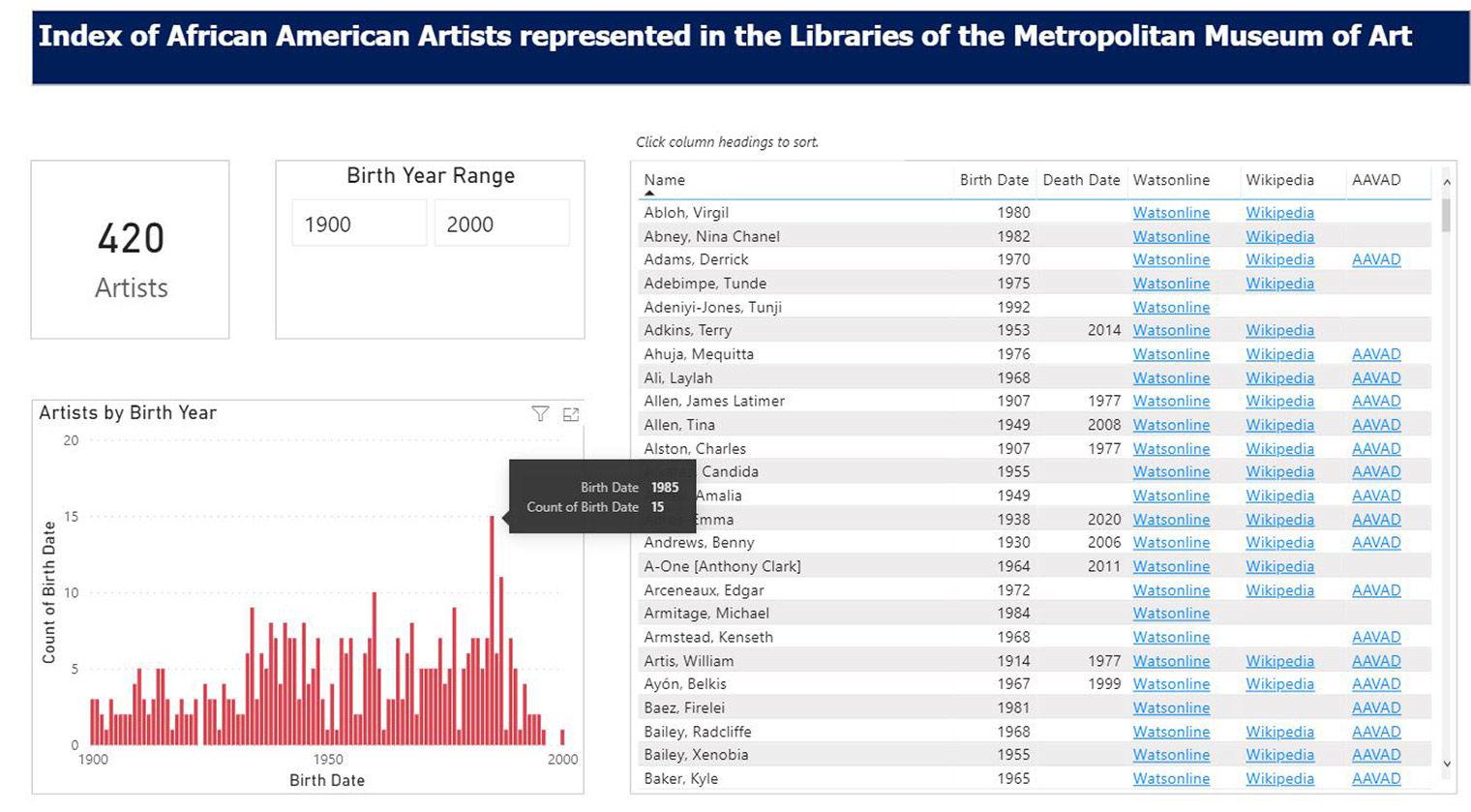Enter focus mode on Artists by Birth Year chart
The height and width of the screenshot is (812, 1471).
(x=571, y=414)
